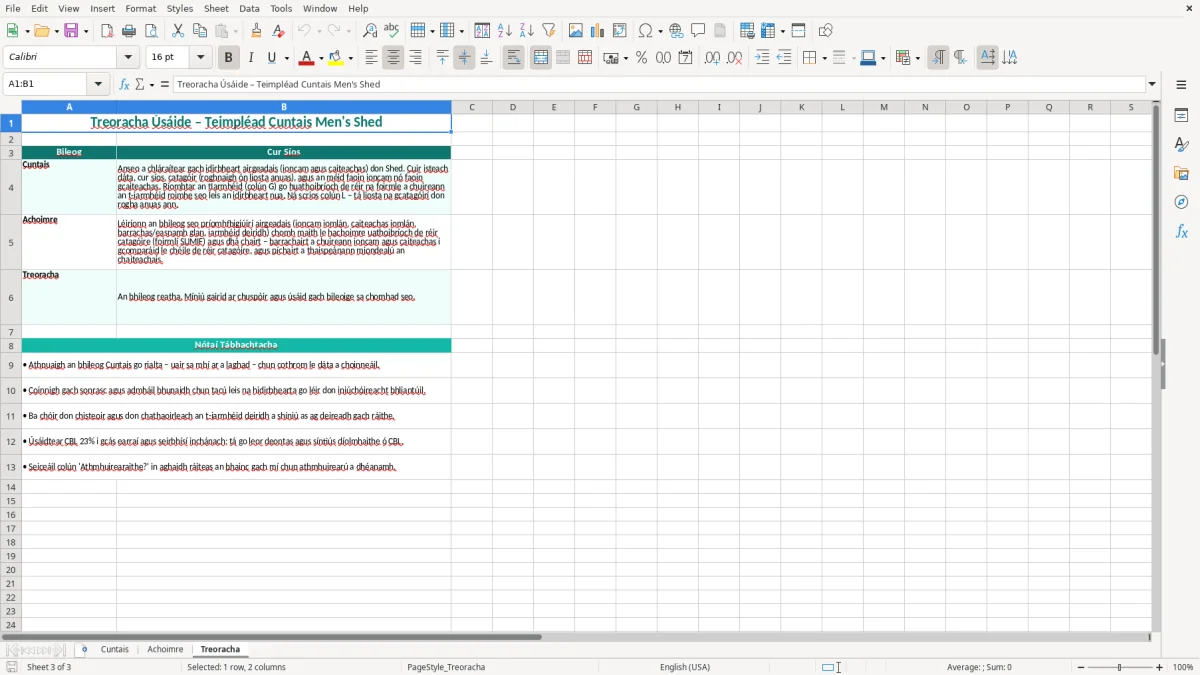Toggle Align Left
Screen dimensions: 1200x675
(x=372, y=58)
